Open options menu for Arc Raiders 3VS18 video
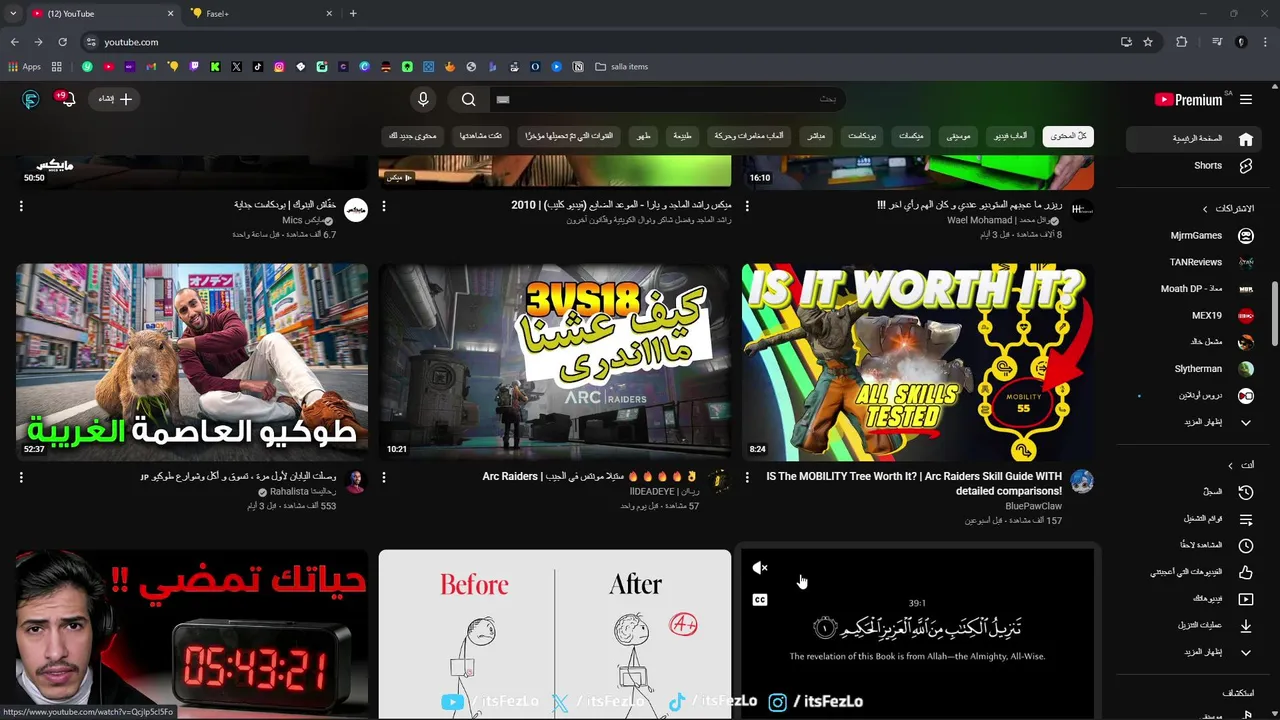Viewport: 1280px width, 720px height. click(x=384, y=478)
